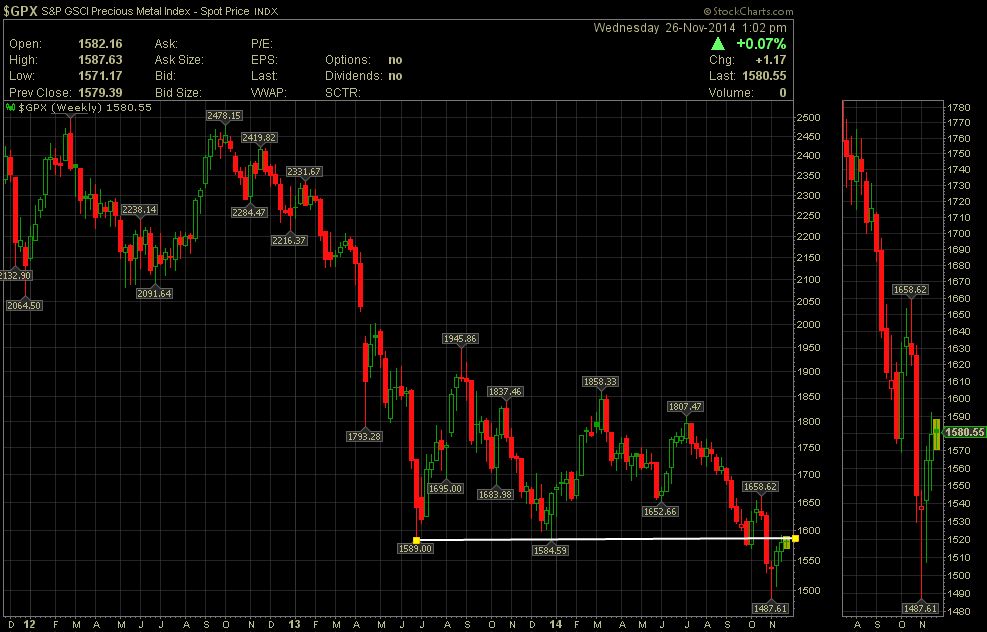Click the '13' year label on the time axis
987x632 pixels.
click(x=295, y=625)
